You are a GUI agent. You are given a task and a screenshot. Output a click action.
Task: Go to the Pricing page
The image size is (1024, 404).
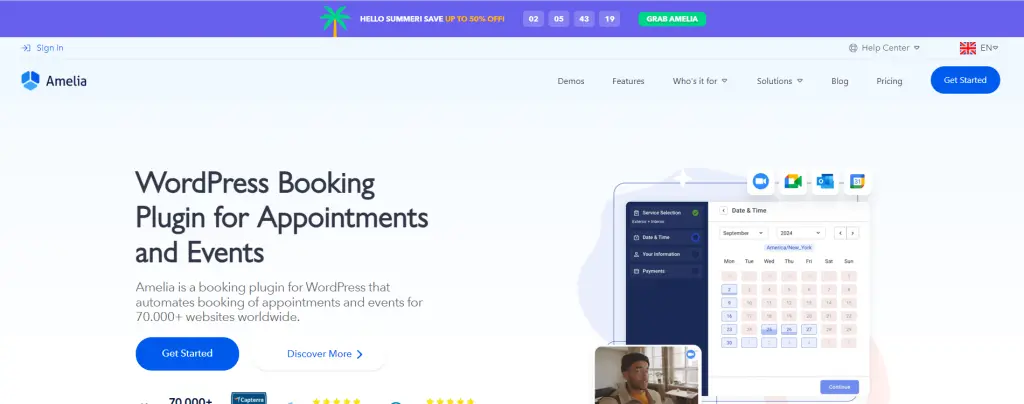889,81
